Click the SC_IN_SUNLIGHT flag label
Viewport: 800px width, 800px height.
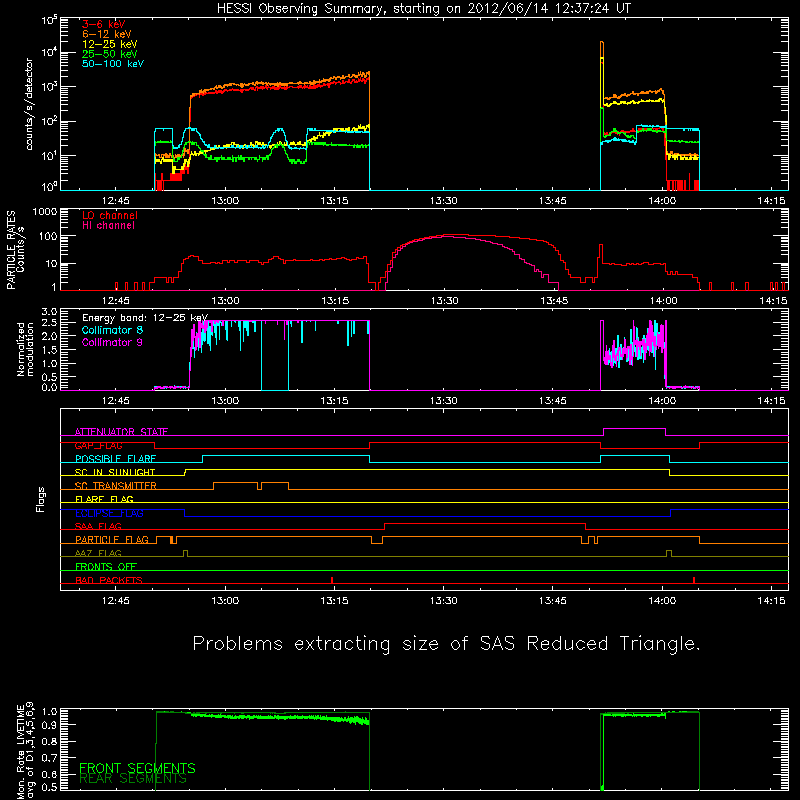click(x=115, y=472)
